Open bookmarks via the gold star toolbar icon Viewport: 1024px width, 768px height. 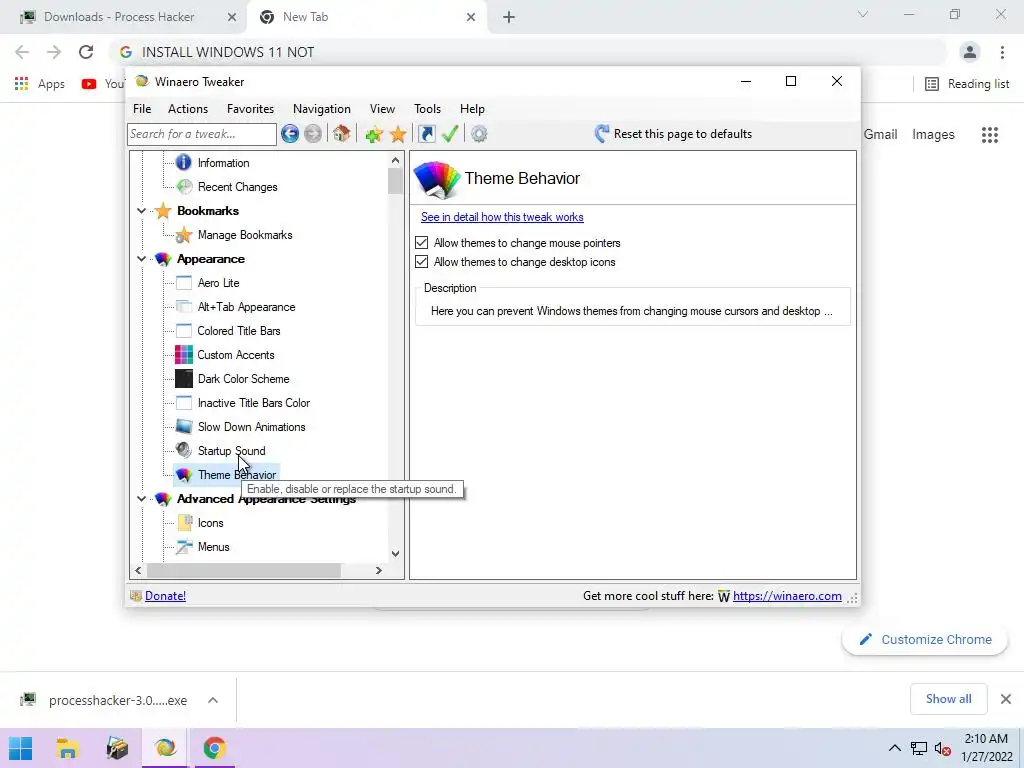pyautogui.click(x=398, y=135)
